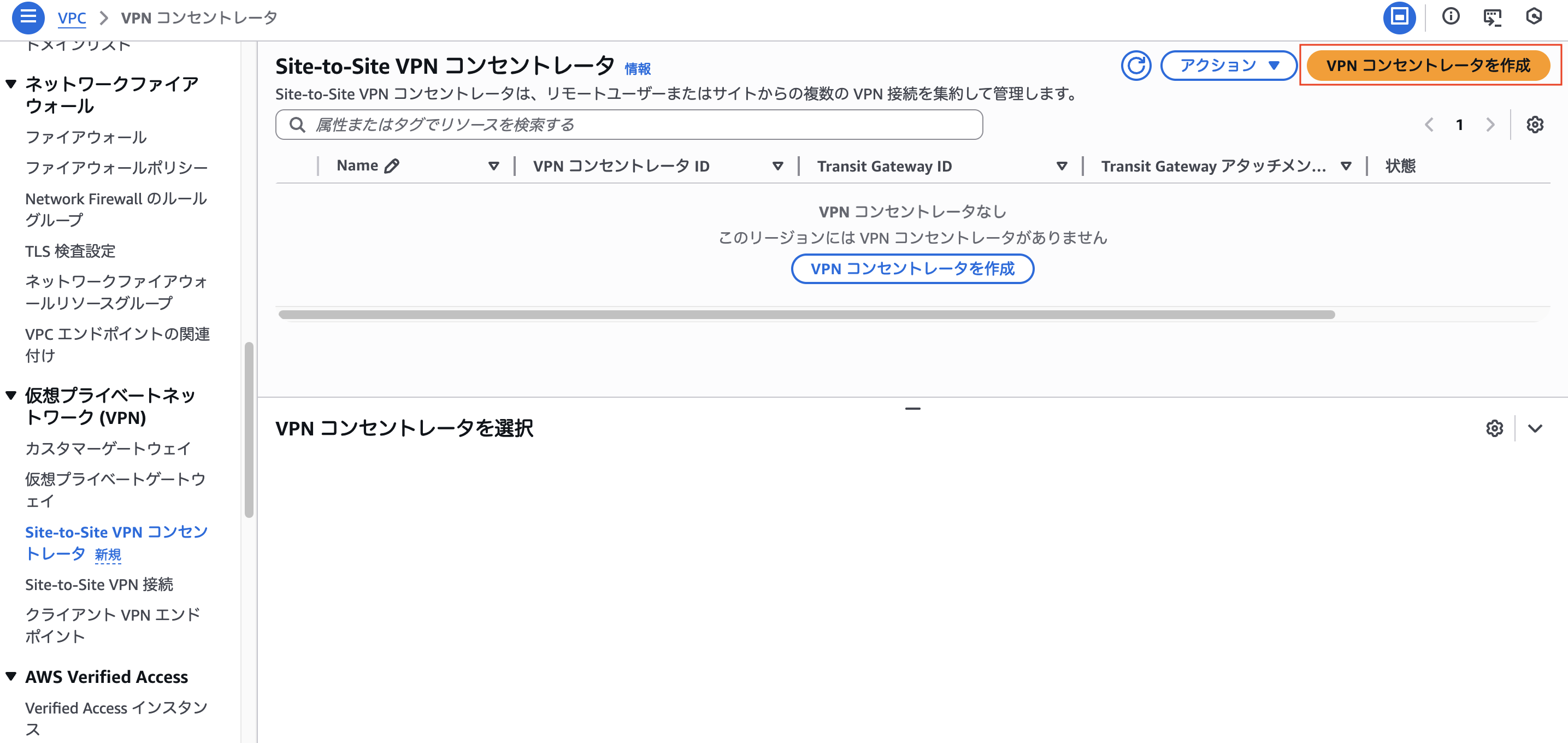Viewport: 1568px width, 743px height.
Task: Create a VPN concentrator with the orange button
Action: point(1429,66)
